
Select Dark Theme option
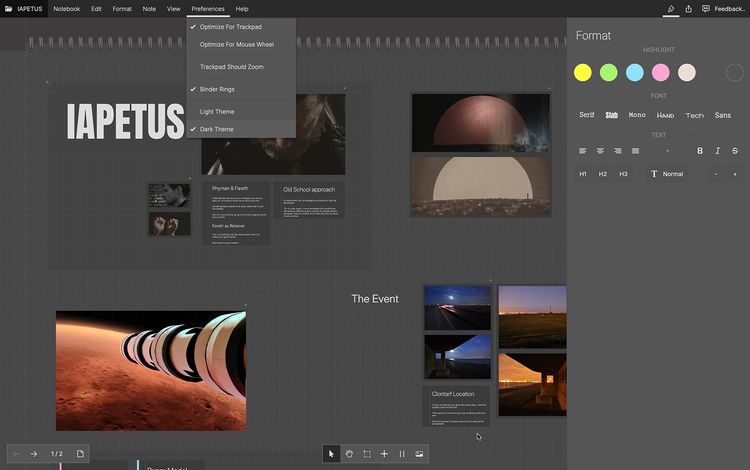tap(241, 129)
